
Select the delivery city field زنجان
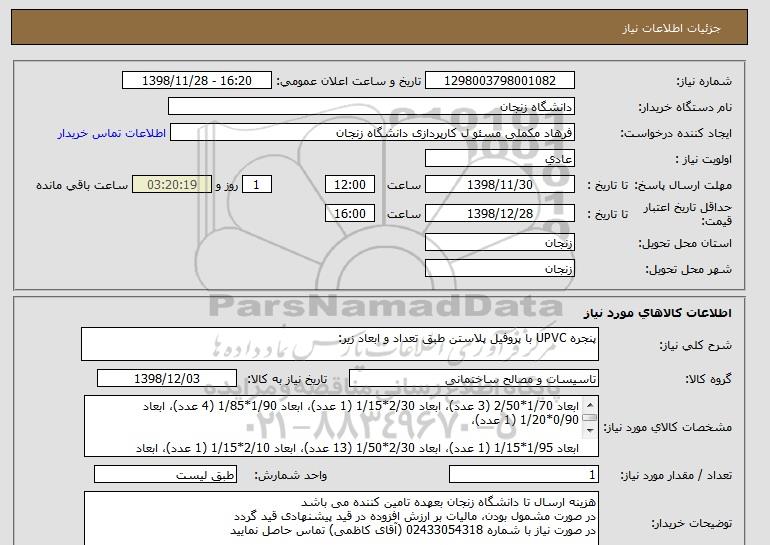point(499,269)
